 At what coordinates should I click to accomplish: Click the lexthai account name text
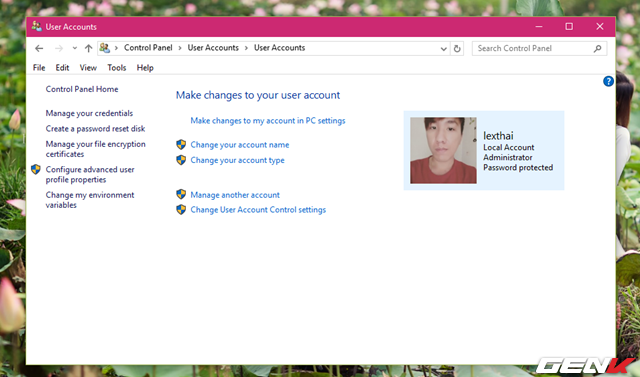coord(498,135)
